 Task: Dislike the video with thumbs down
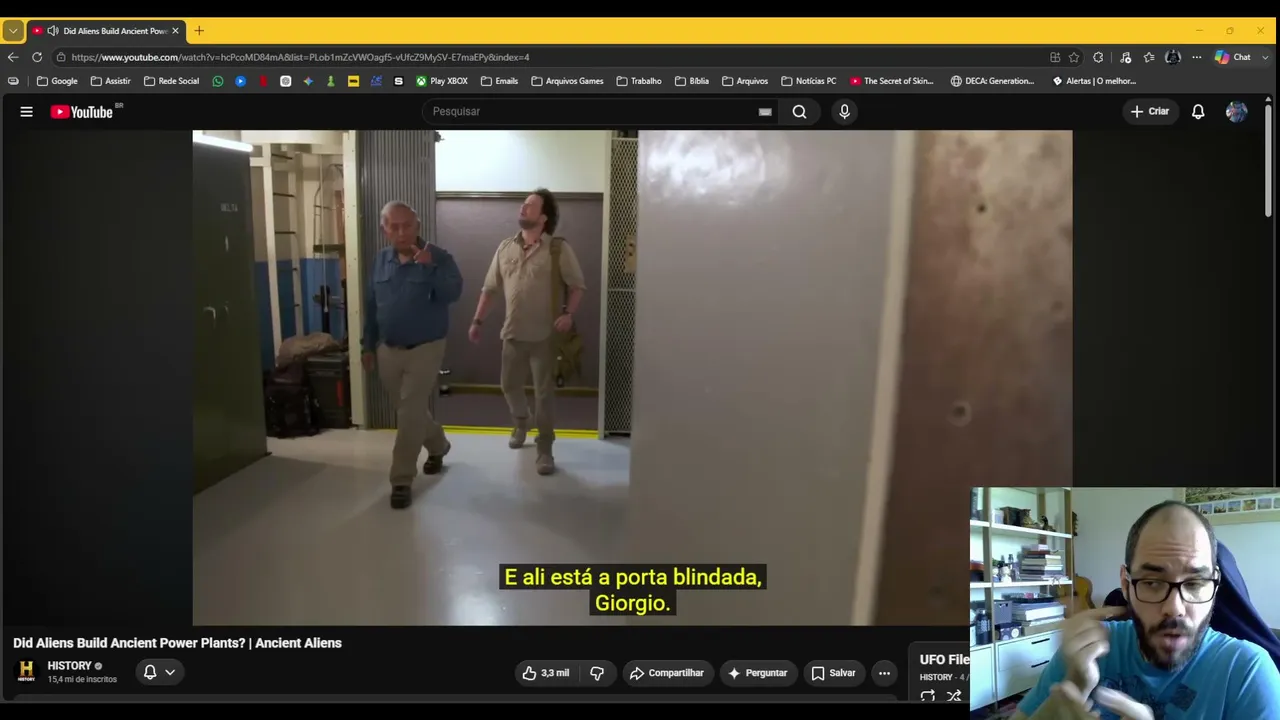pyautogui.click(x=597, y=673)
